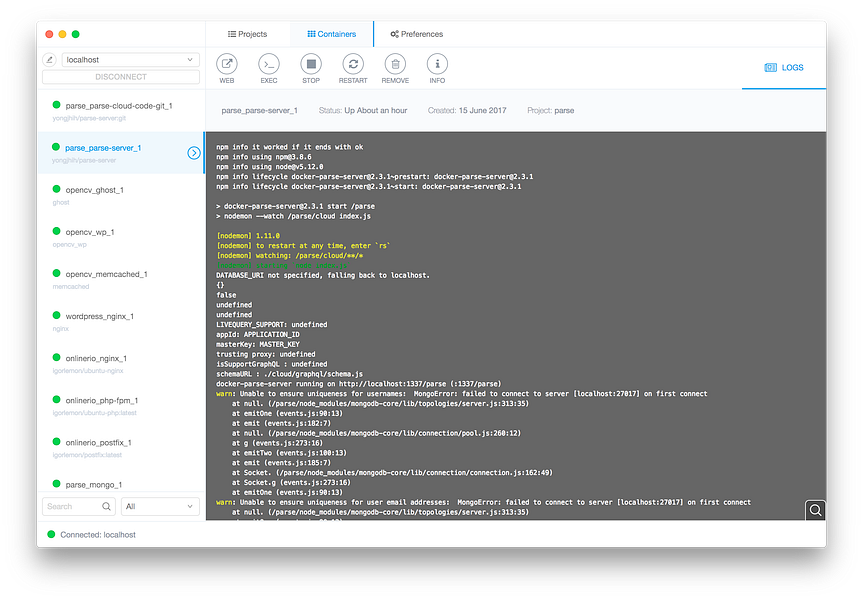This screenshot has height=600, width=863.
Task: Open log search magnifier button
Action: pos(815,510)
